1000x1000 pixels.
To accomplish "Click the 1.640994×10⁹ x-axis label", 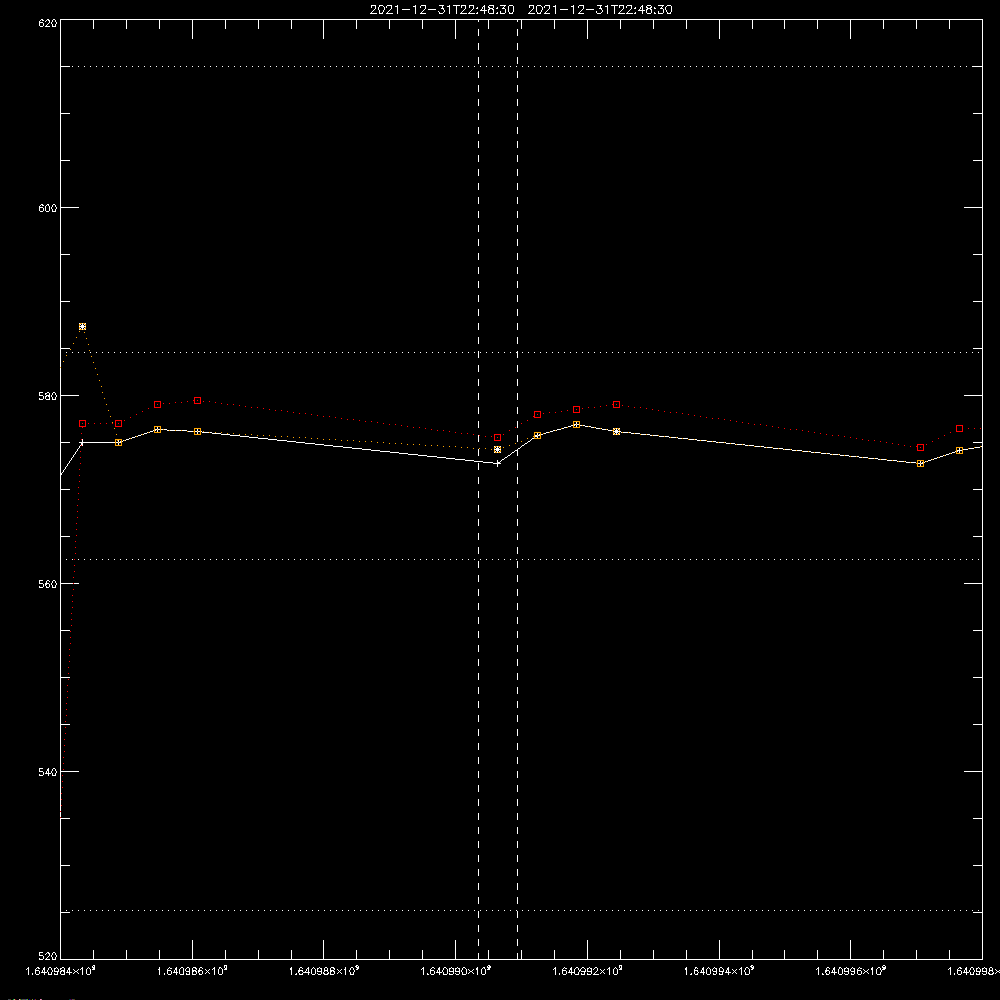I will (x=719, y=971).
